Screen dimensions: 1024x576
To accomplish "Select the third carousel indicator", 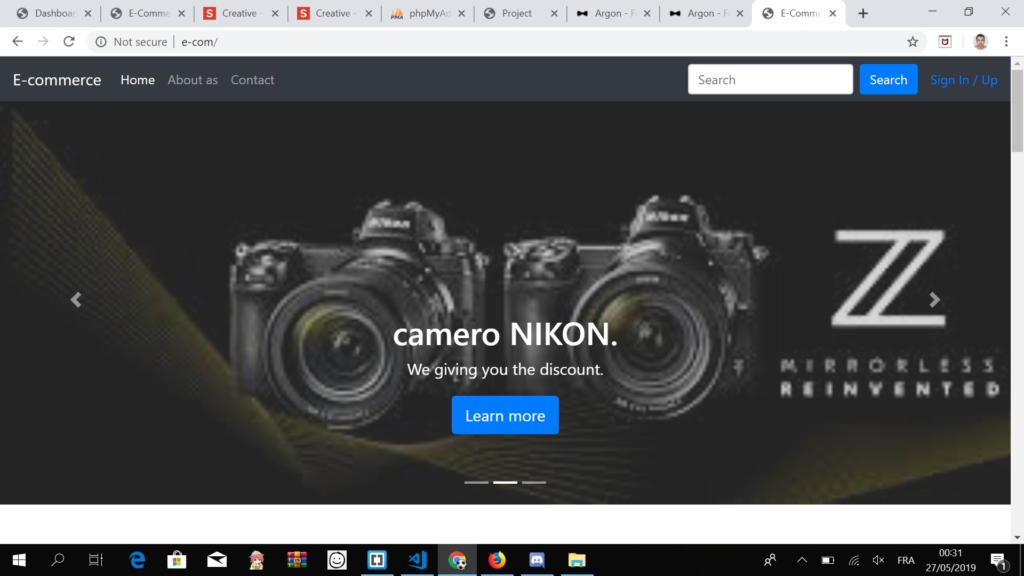I will pos(534,482).
